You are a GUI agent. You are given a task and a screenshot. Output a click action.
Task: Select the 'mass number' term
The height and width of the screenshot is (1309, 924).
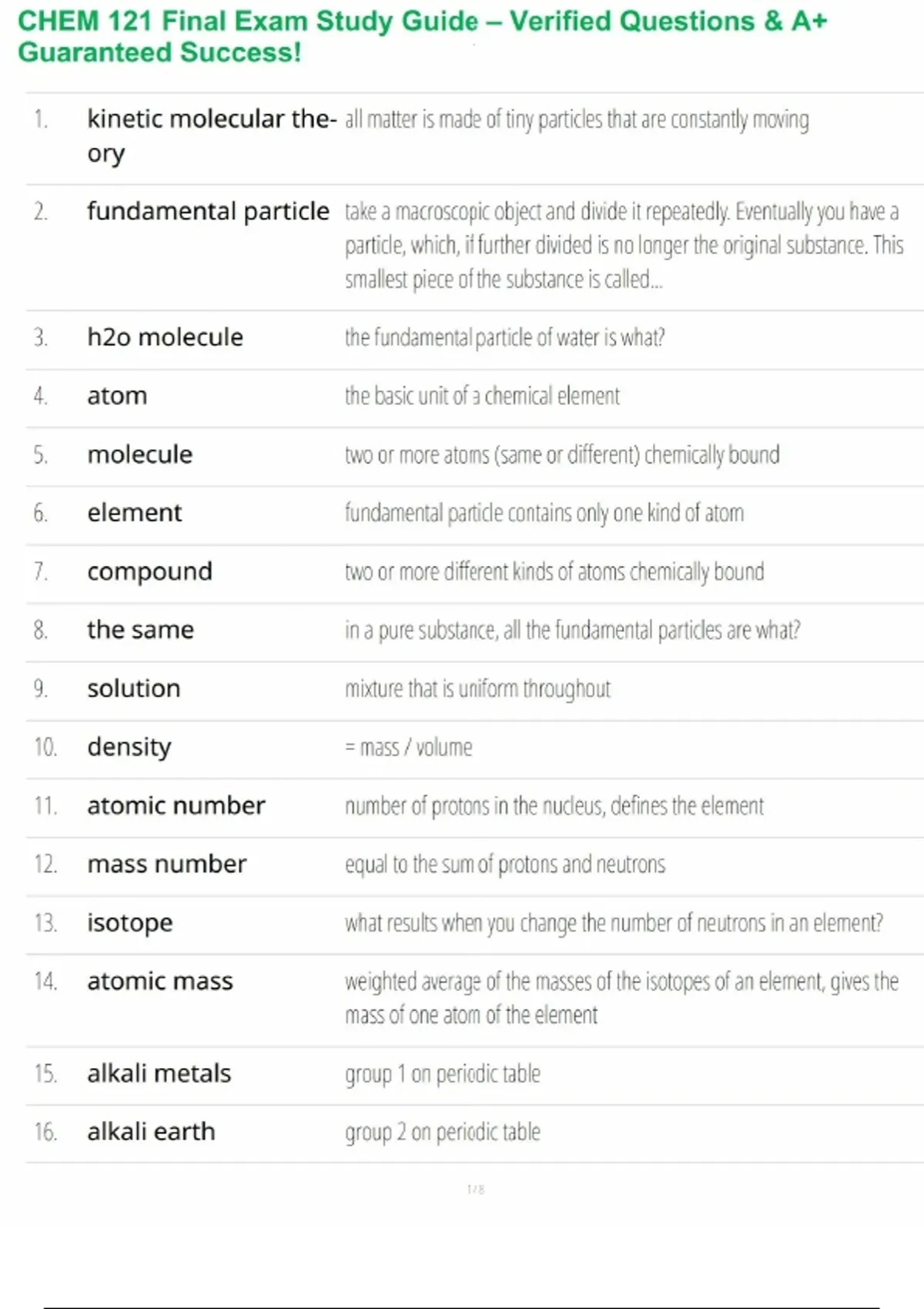tap(166, 864)
